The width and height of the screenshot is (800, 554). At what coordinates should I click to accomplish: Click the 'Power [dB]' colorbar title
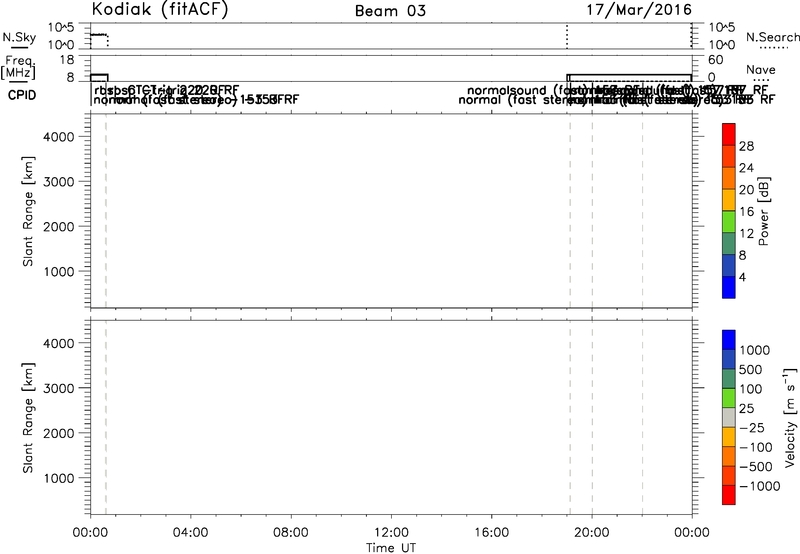click(763, 211)
